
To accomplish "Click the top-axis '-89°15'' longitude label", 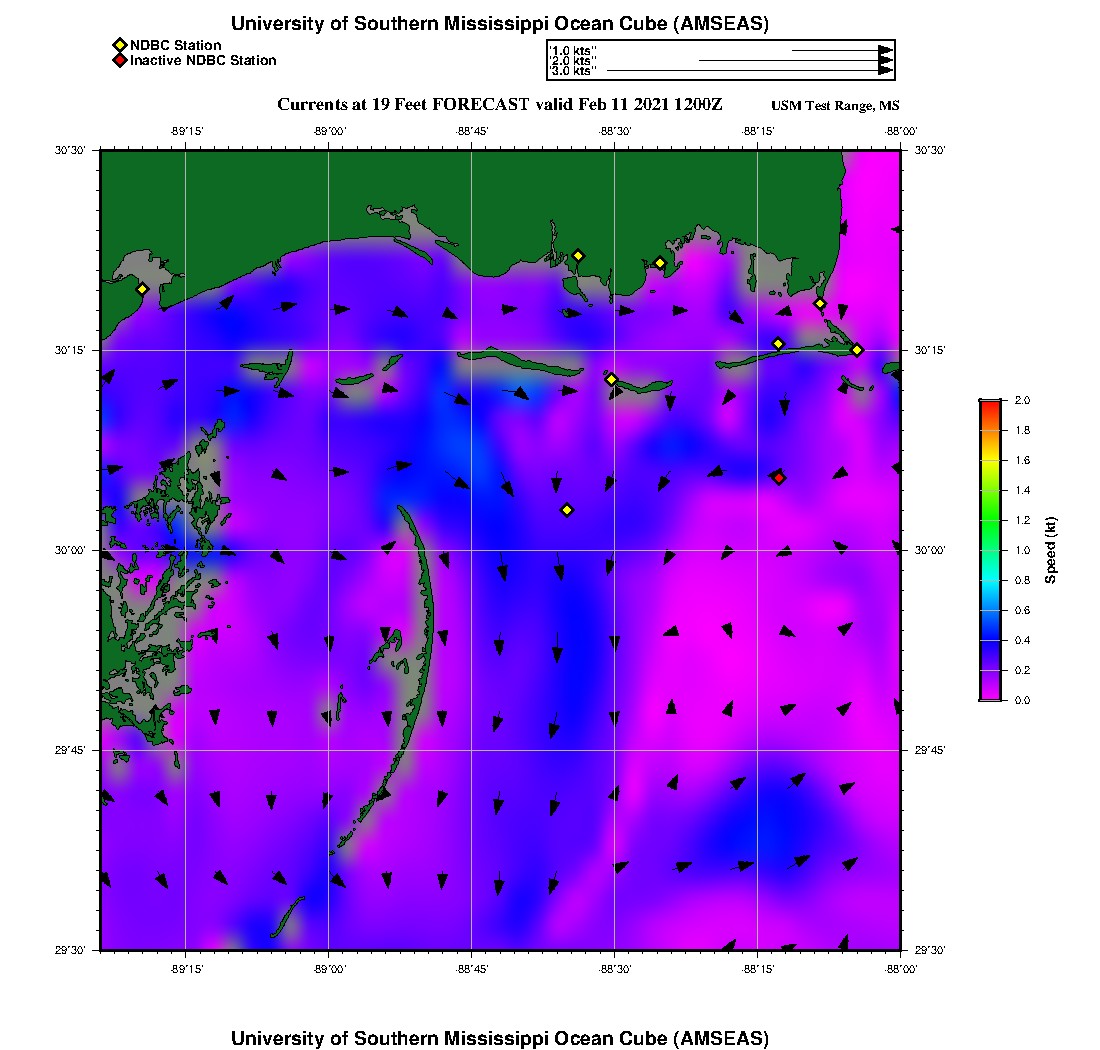I will coord(187,131).
